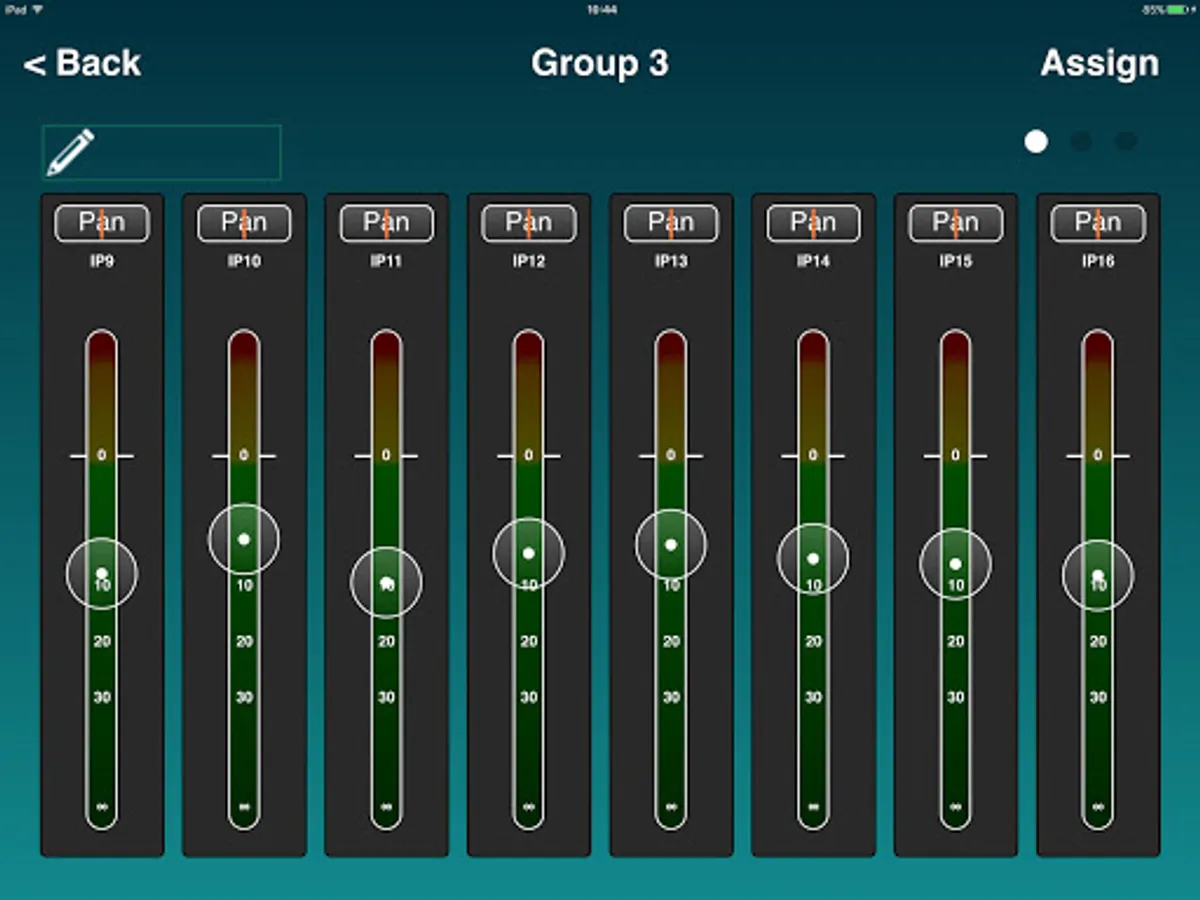
Task: Set IP11 fader to the 30 mark
Action: [x=387, y=697]
